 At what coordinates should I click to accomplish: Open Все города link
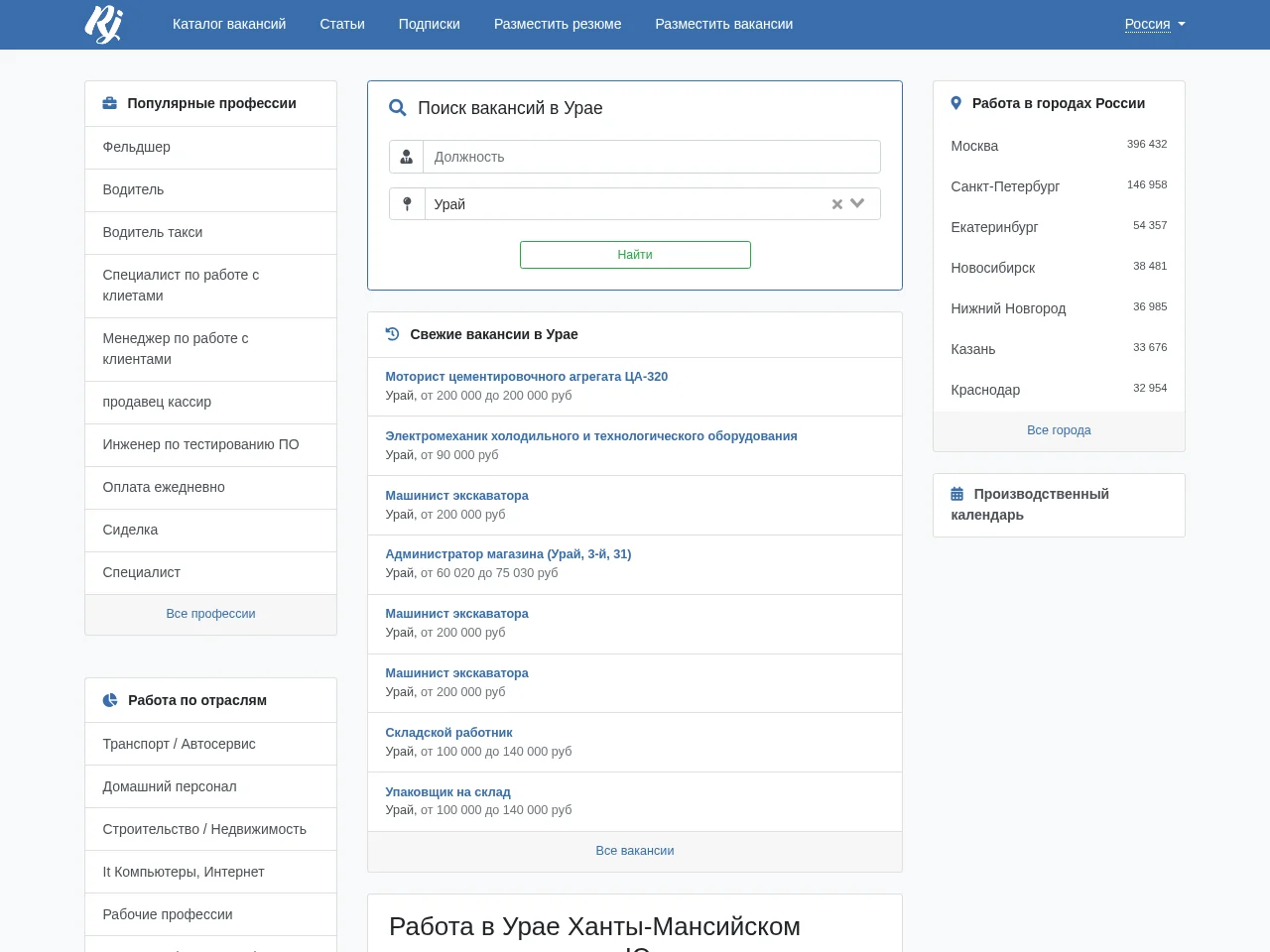[1059, 430]
